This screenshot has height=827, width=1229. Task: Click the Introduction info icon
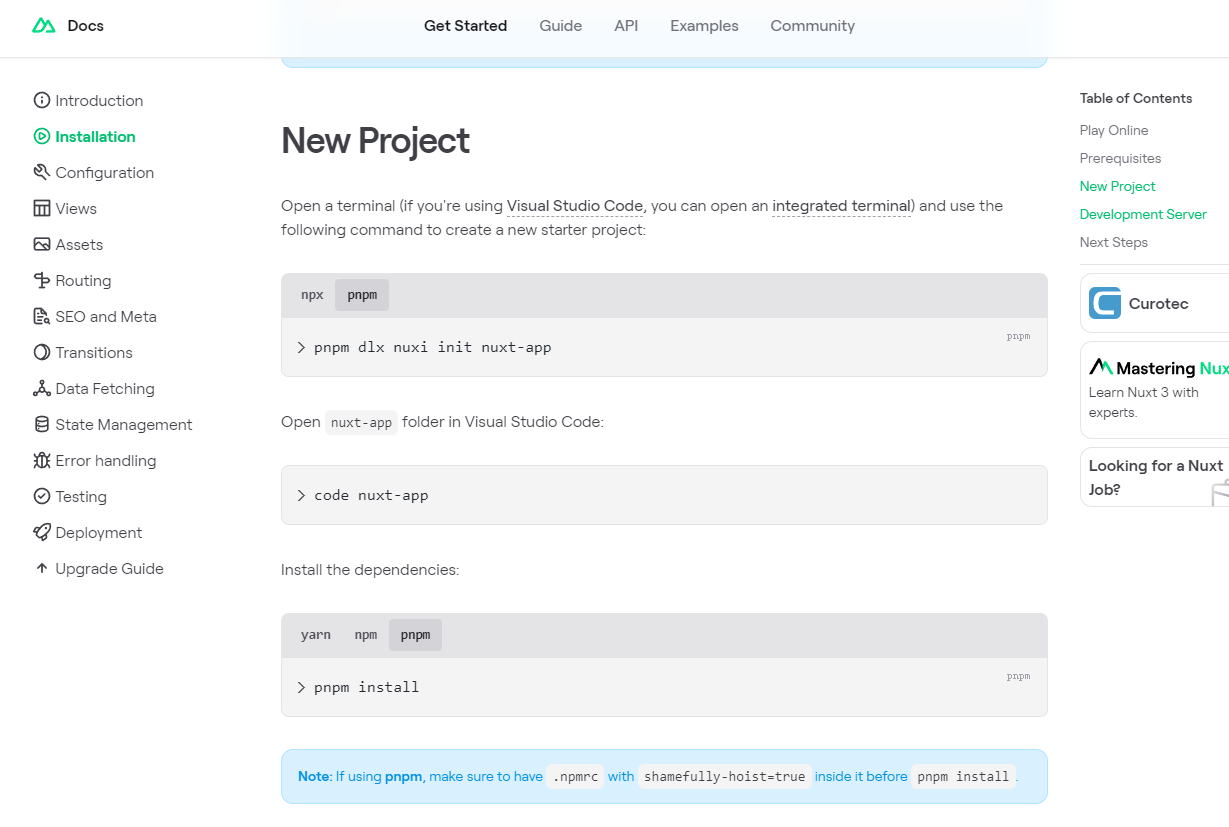pyautogui.click(x=41, y=100)
